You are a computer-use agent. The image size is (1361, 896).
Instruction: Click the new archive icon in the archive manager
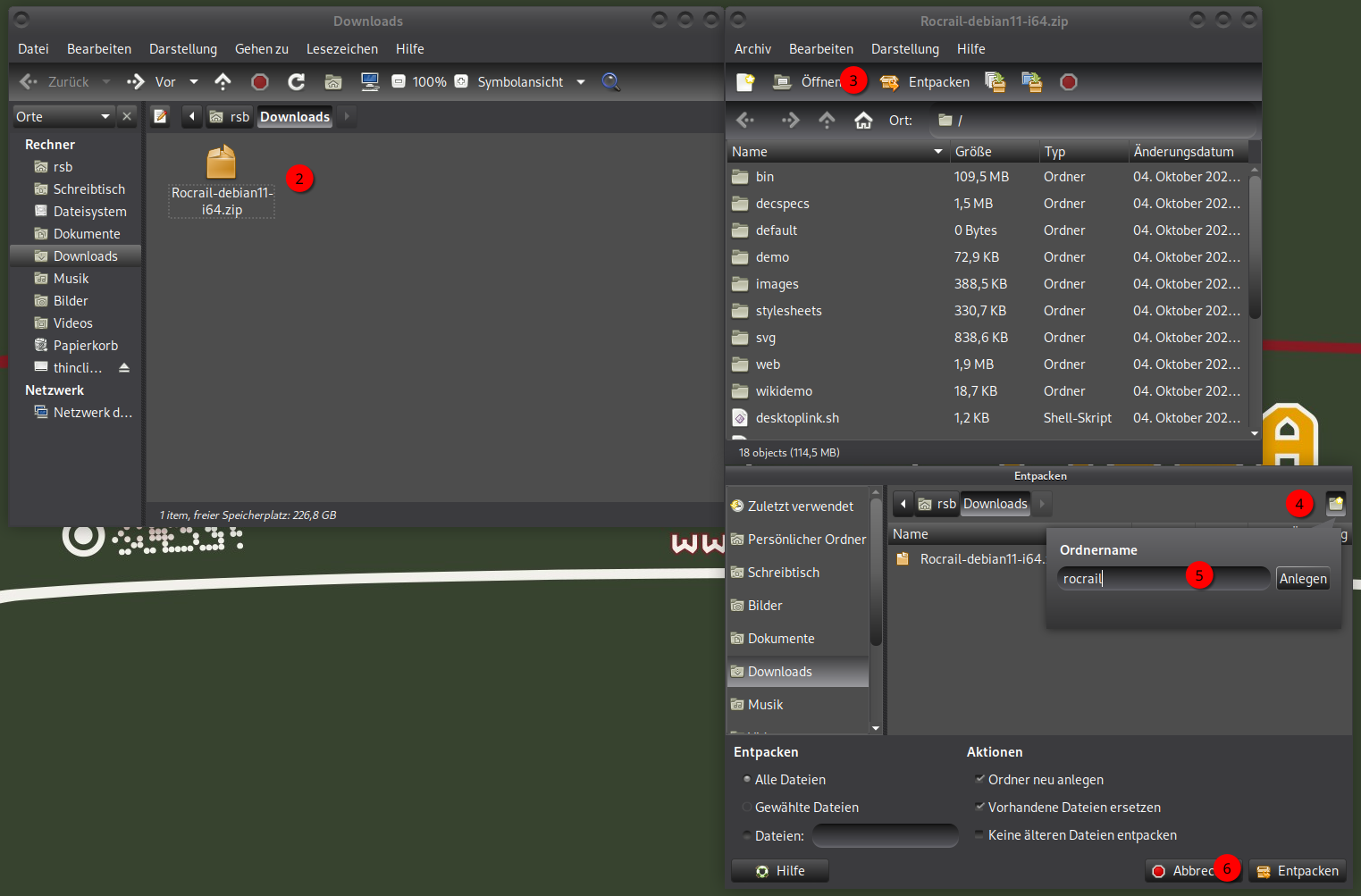click(745, 82)
